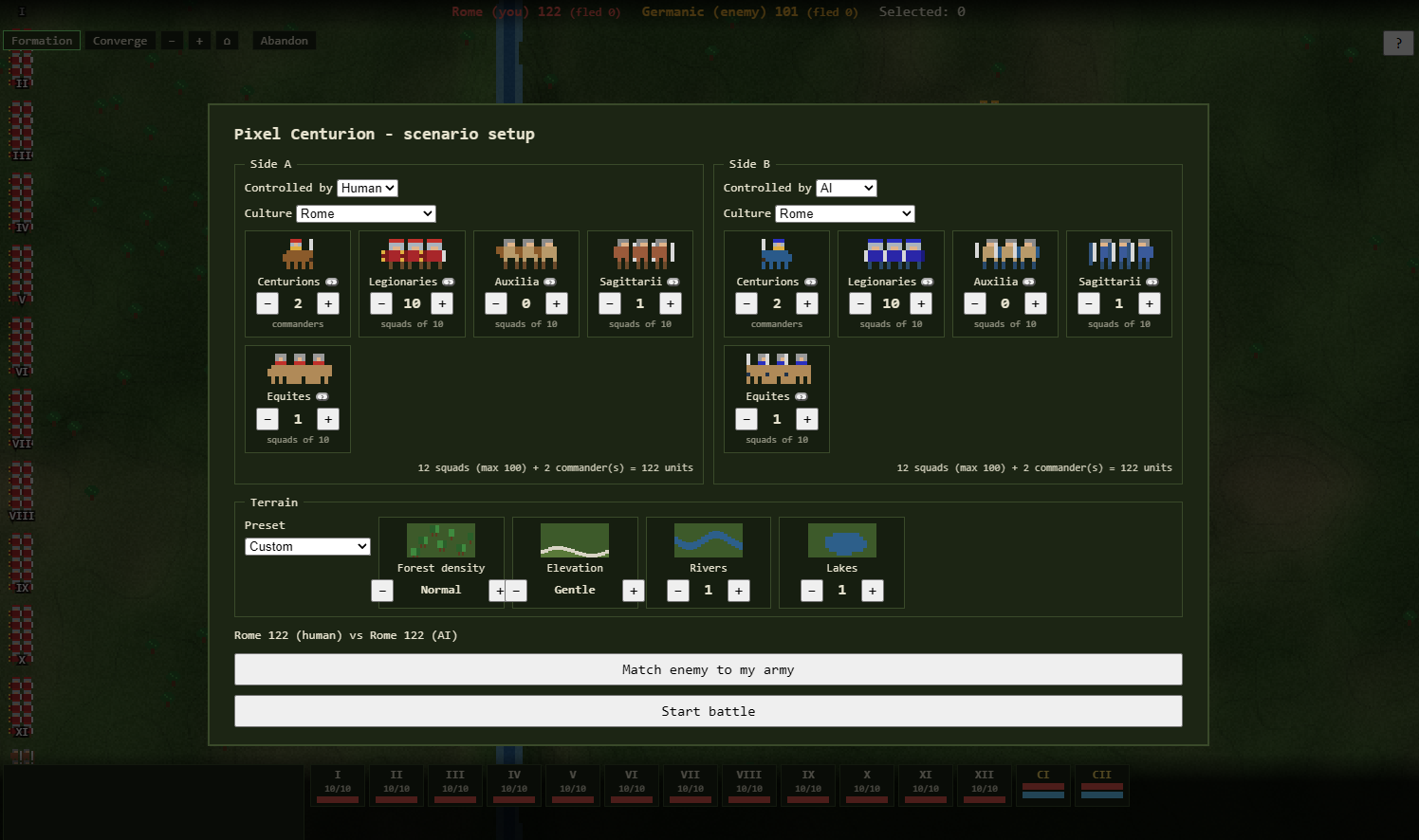Image resolution: width=1419 pixels, height=840 pixels.
Task: Open the terrain Preset dropdown
Action: click(x=307, y=546)
